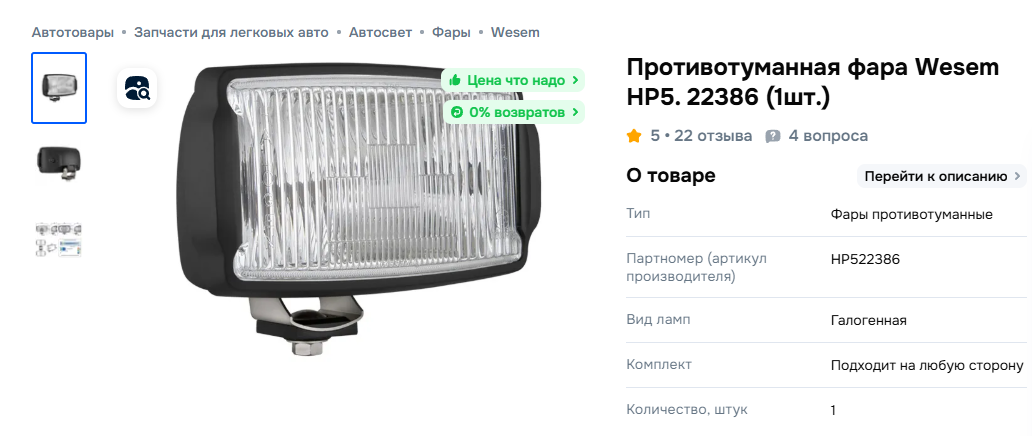Open the 'Запчасти для легковых авто' breadcrumb
Image resolution: width=1032 pixels, height=436 pixels.
pos(231,32)
